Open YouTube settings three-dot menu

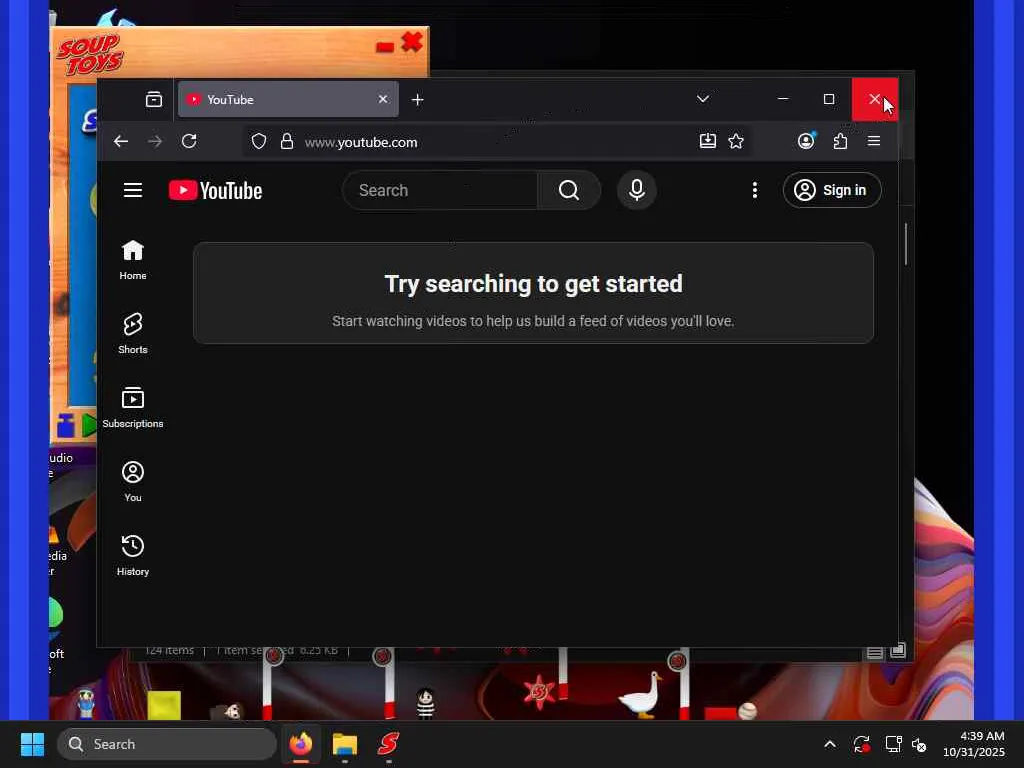click(755, 190)
